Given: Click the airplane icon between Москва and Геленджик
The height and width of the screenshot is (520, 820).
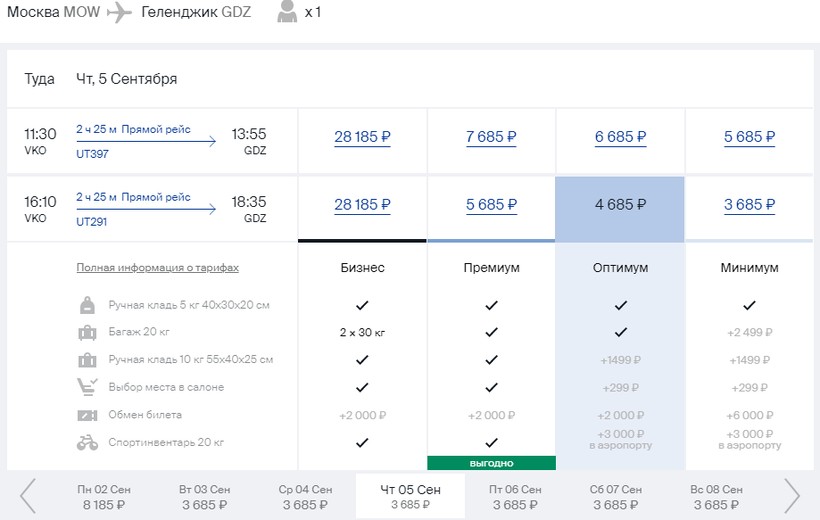Looking at the screenshot, I should (120, 13).
